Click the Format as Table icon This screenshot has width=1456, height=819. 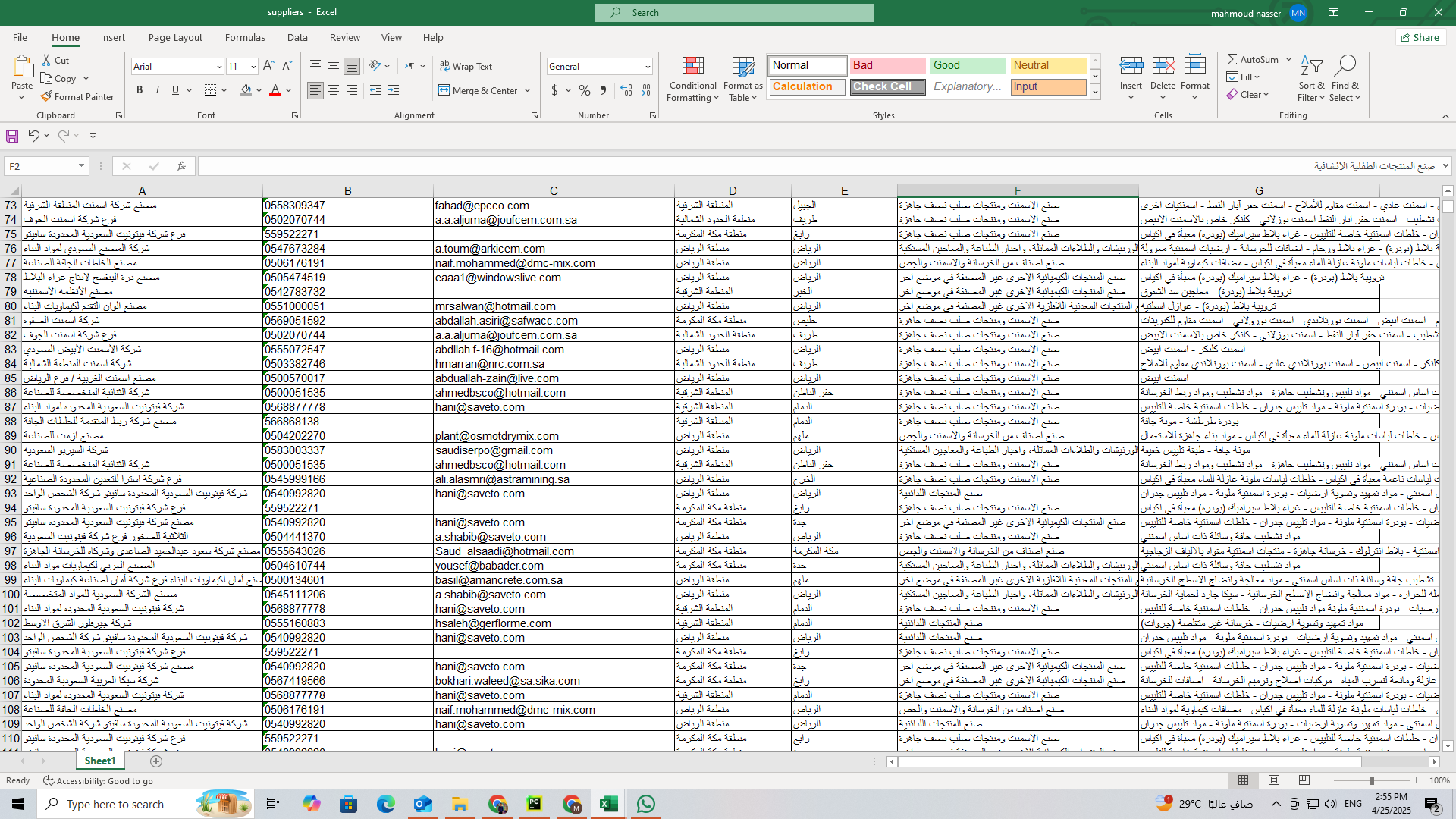click(x=742, y=67)
